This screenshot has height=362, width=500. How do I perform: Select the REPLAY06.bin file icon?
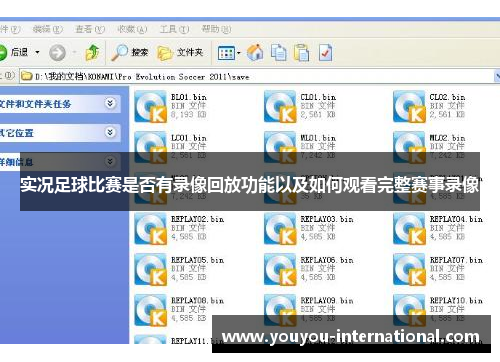coord(280,269)
